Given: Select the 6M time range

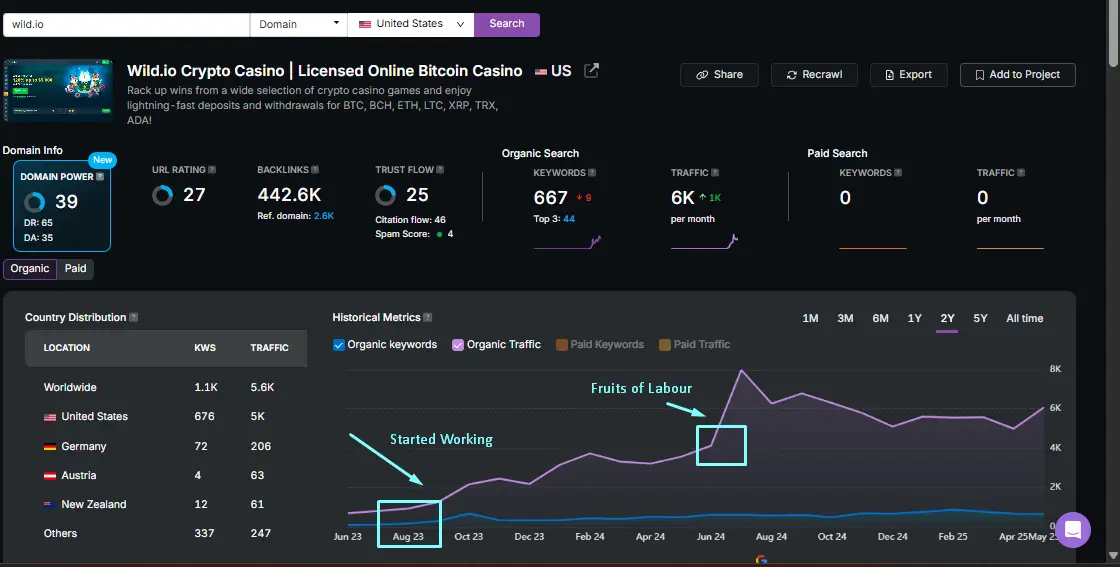Looking at the screenshot, I should coord(880,318).
